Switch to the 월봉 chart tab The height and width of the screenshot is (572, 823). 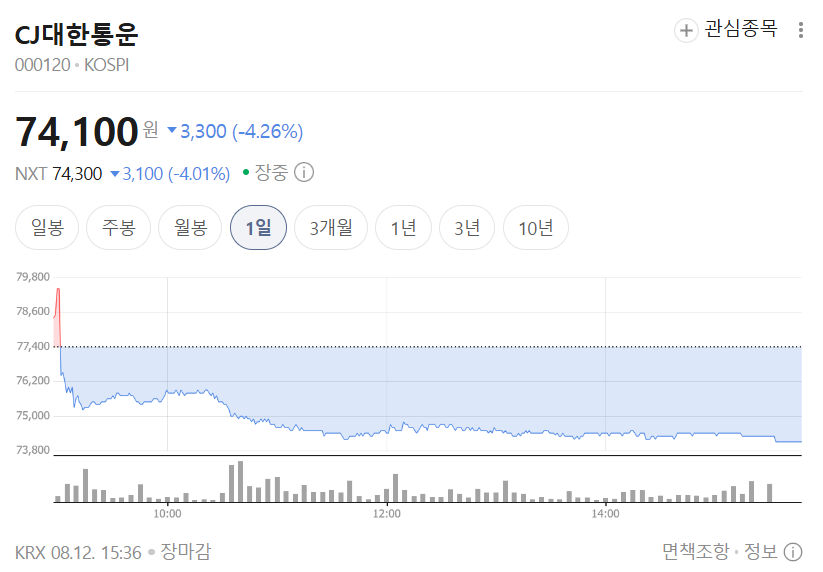pos(190,228)
